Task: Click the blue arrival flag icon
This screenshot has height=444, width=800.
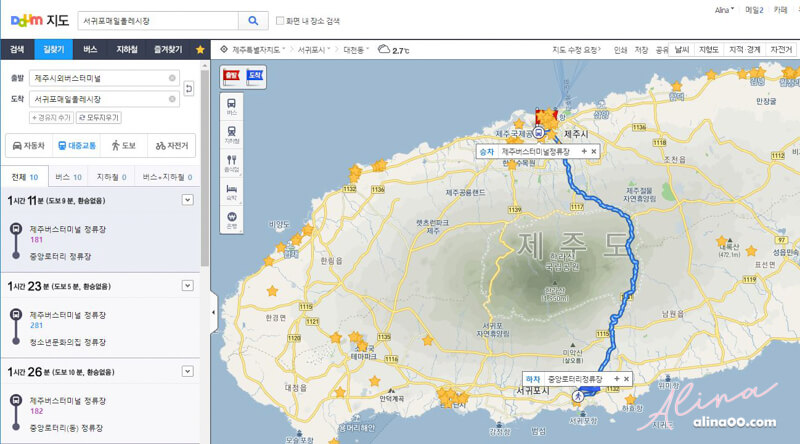Action: click(254, 76)
